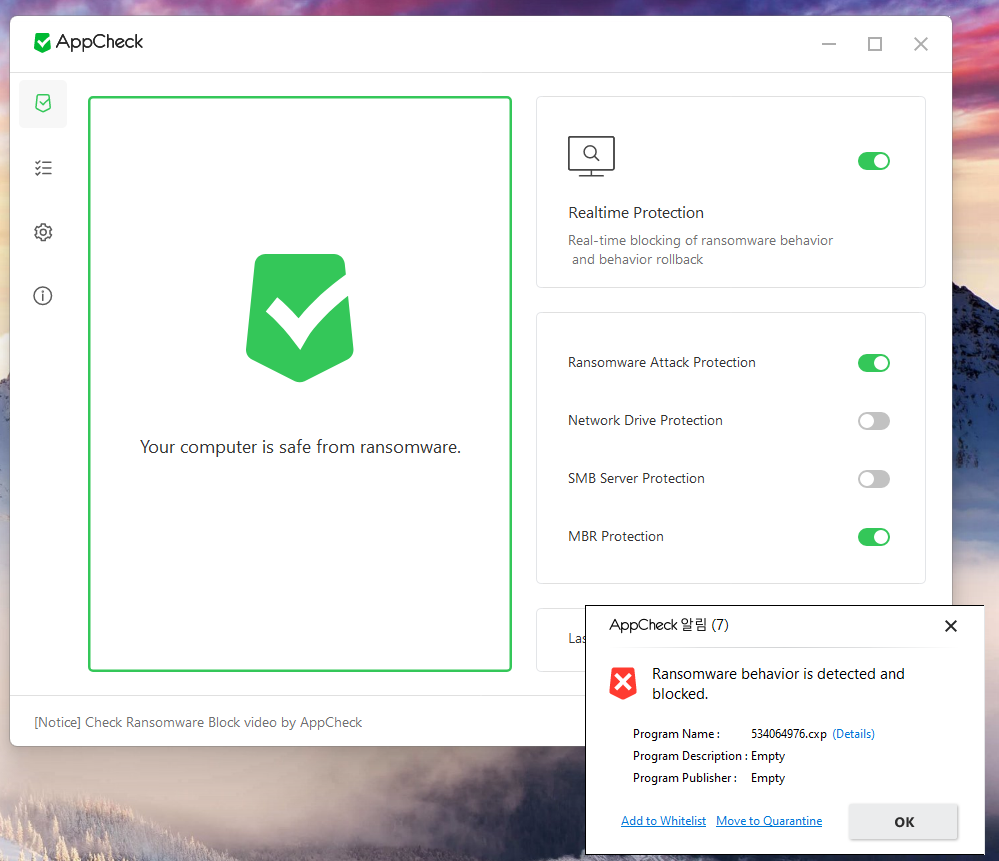Image resolution: width=999 pixels, height=861 pixels.
Task: Click the 'MBR Protection' label
Action: [615, 537]
